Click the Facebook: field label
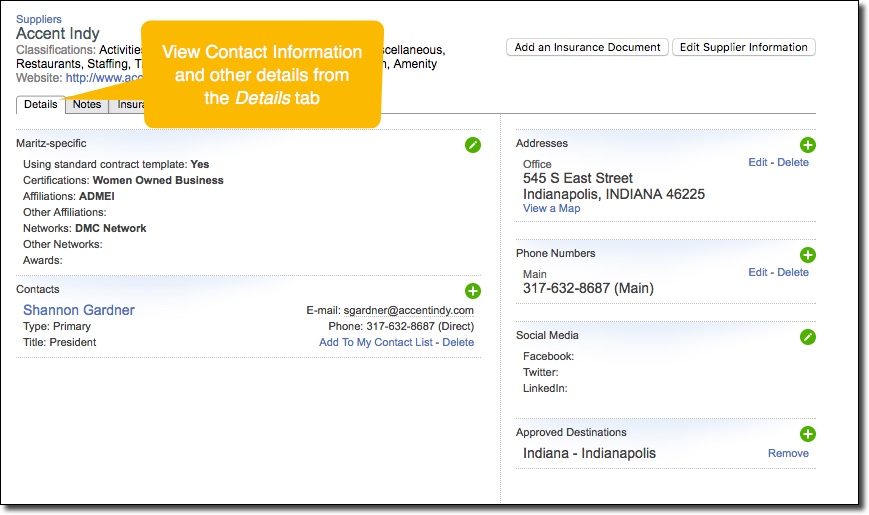This screenshot has width=869, height=515. tap(548, 356)
